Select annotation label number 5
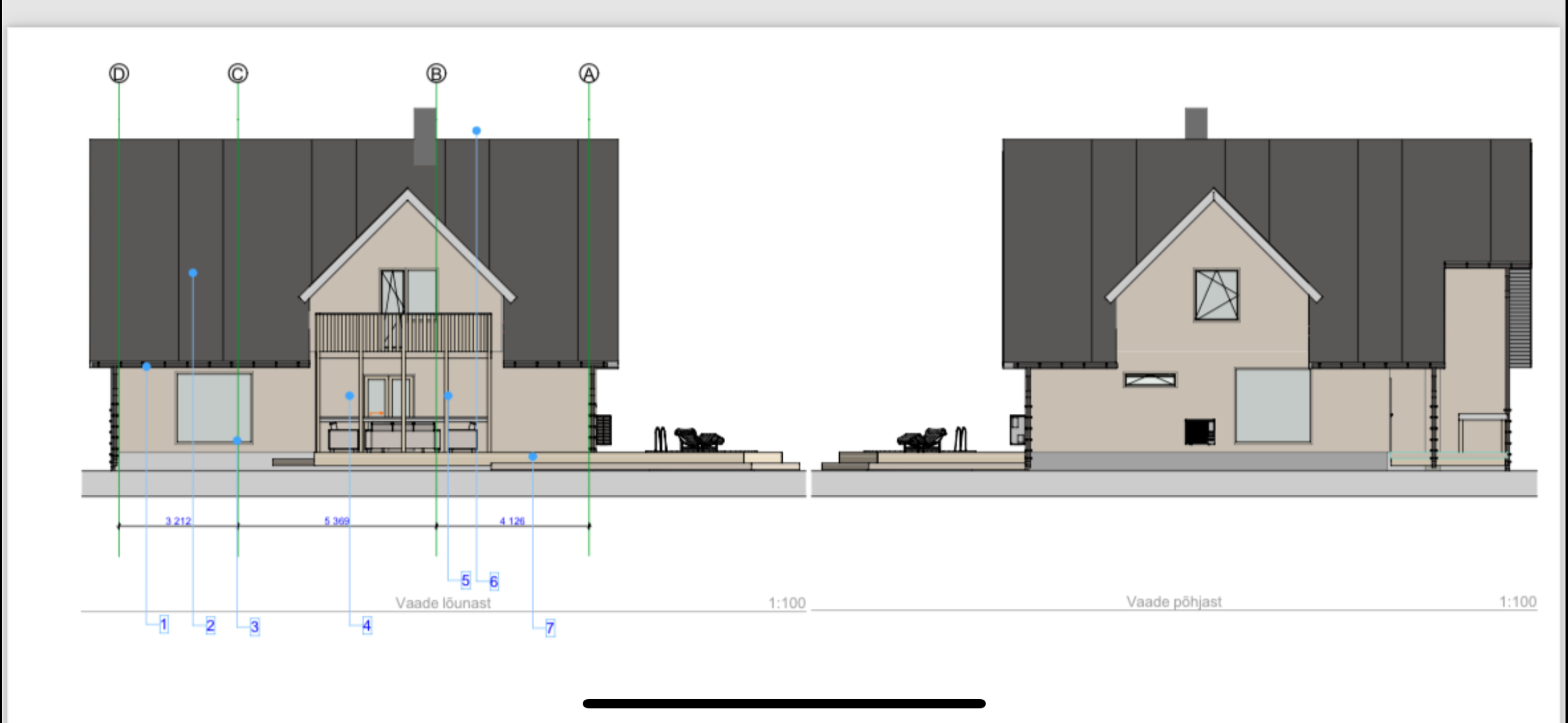The image size is (1568, 723). [465, 580]
